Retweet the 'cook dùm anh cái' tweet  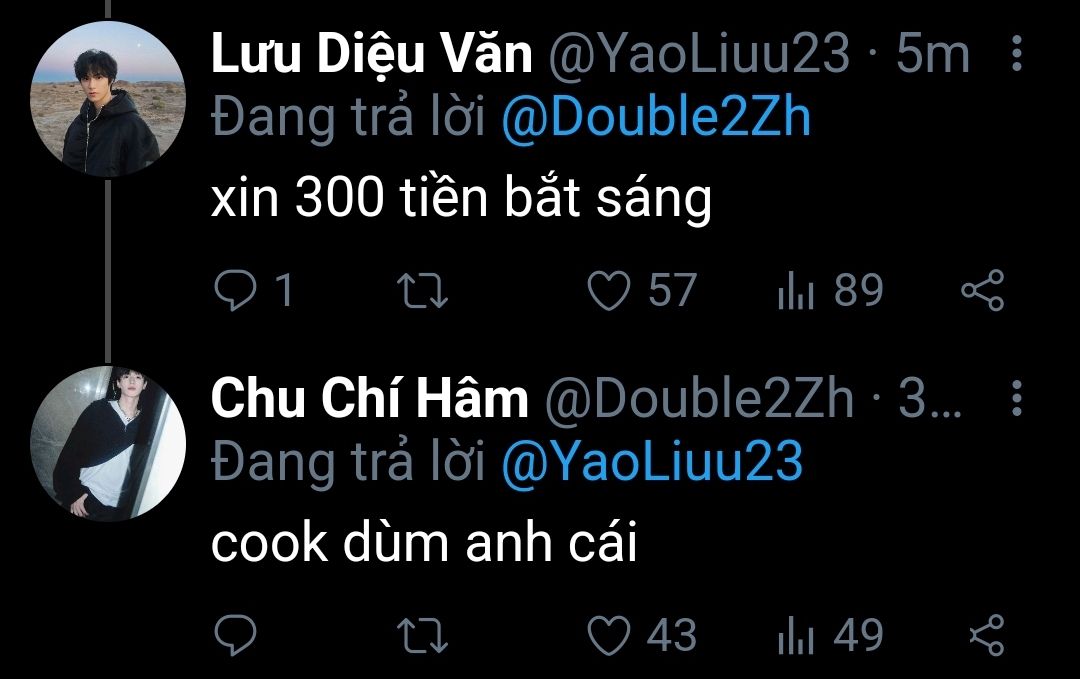[x=422, y=634]
